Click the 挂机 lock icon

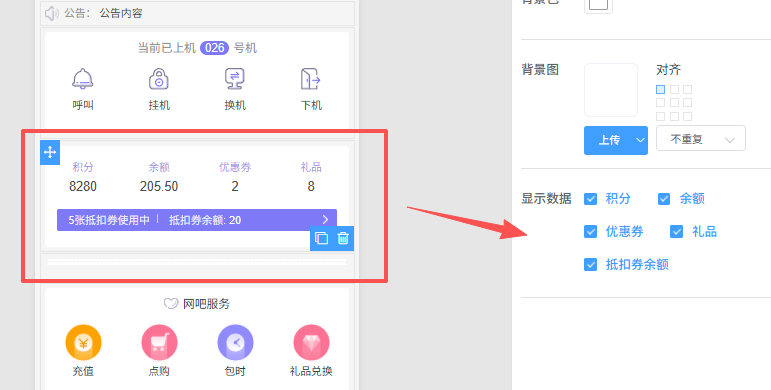coord(159,79)
